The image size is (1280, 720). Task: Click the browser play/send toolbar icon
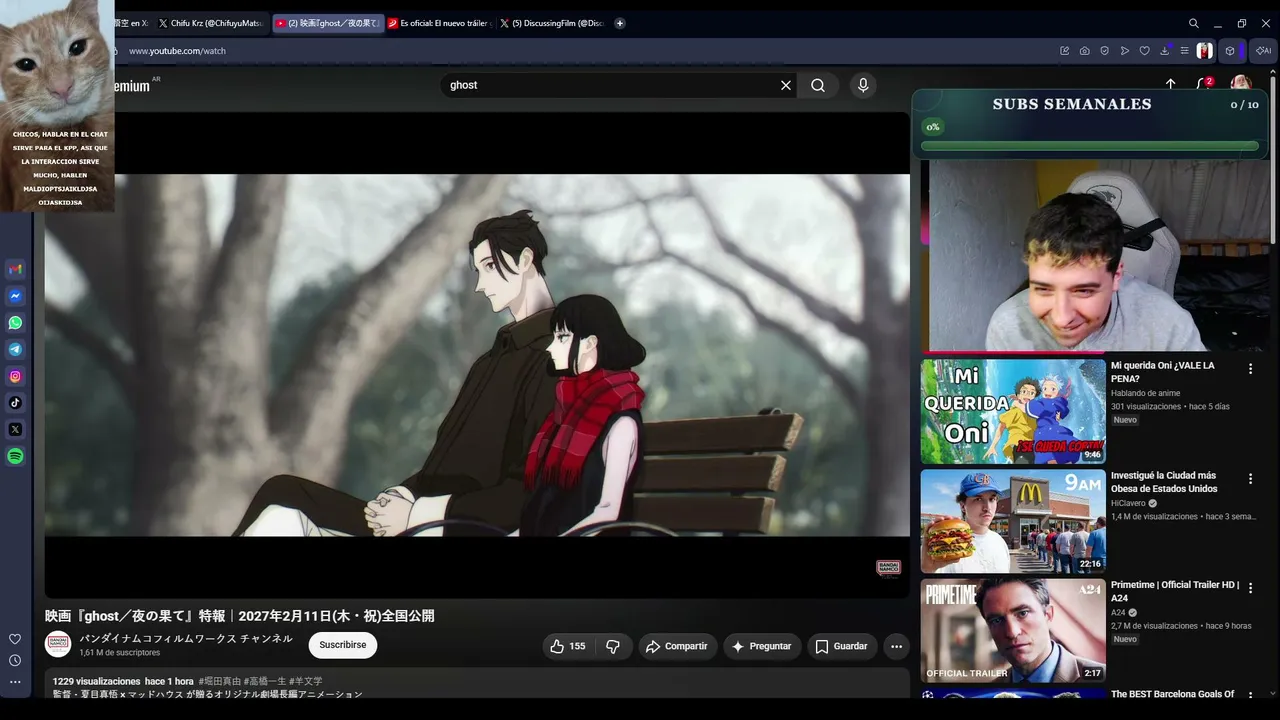(x=1125, y=51)
